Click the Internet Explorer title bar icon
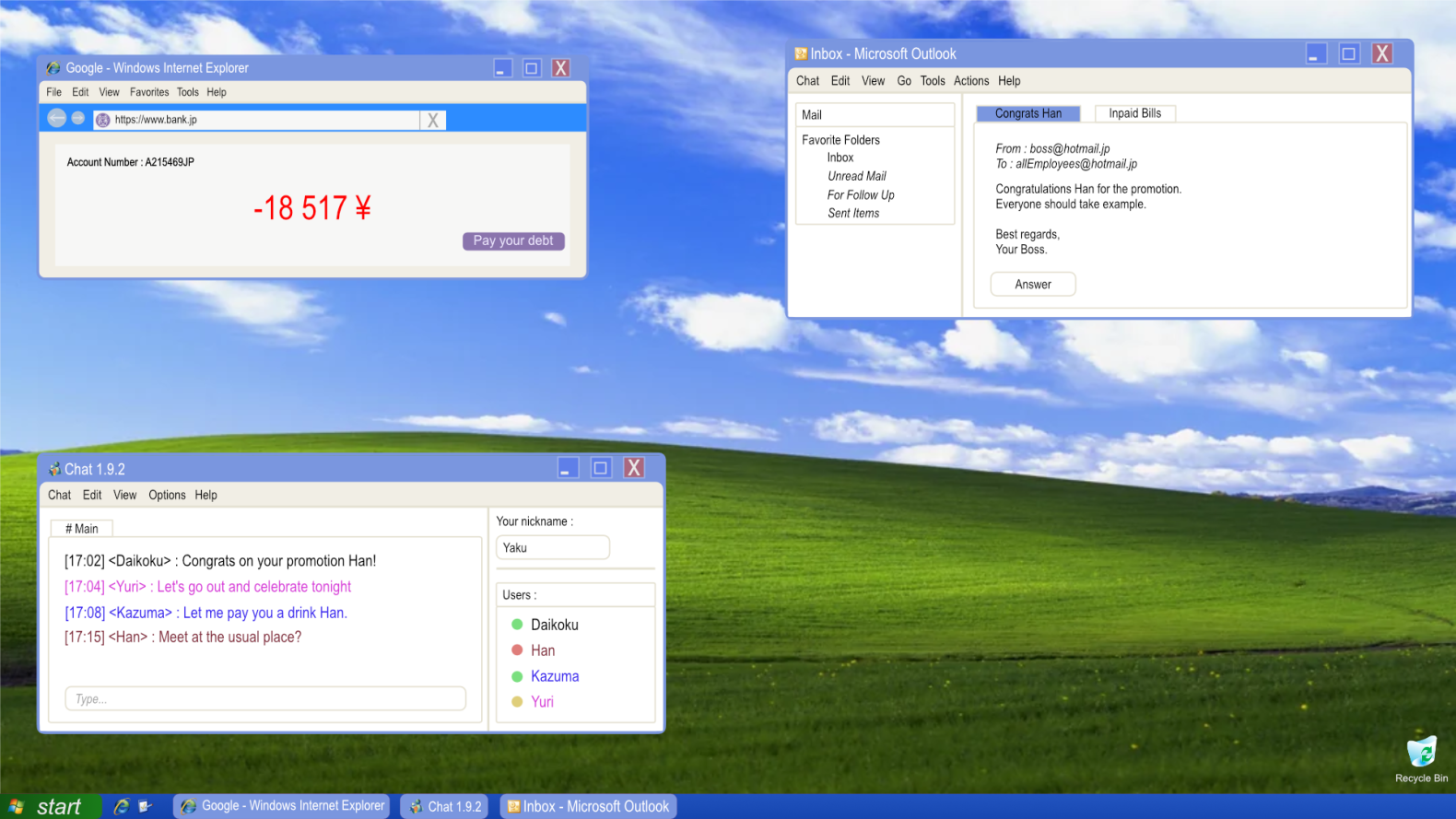This screenshot has height=819, width=1456. click(53, 68)
